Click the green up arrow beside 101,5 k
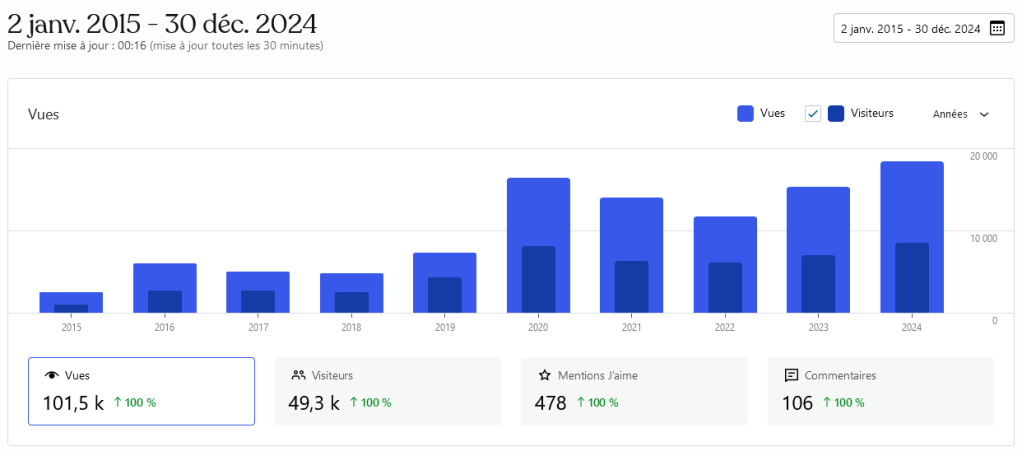1022x451 pixels. click(117, 403)
